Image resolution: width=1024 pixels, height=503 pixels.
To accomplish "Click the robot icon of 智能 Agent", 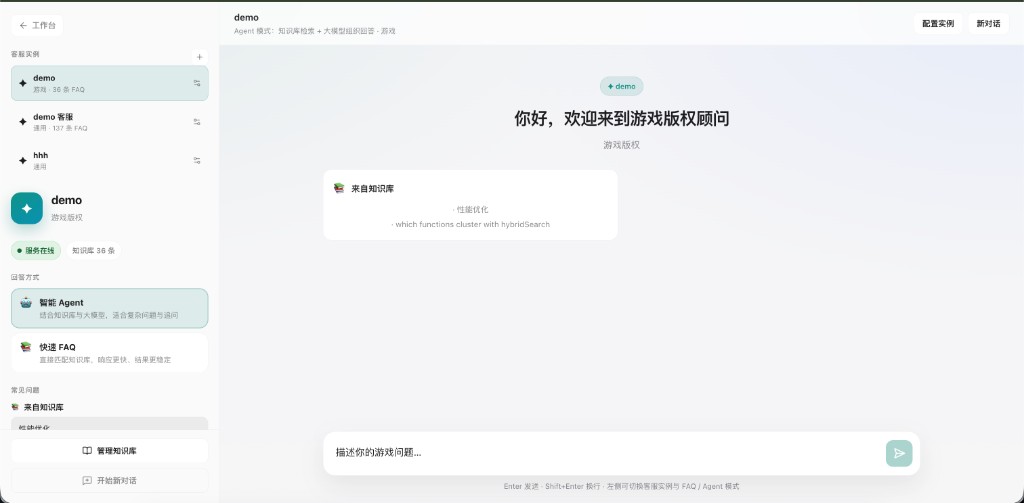I will pos(26,303).
